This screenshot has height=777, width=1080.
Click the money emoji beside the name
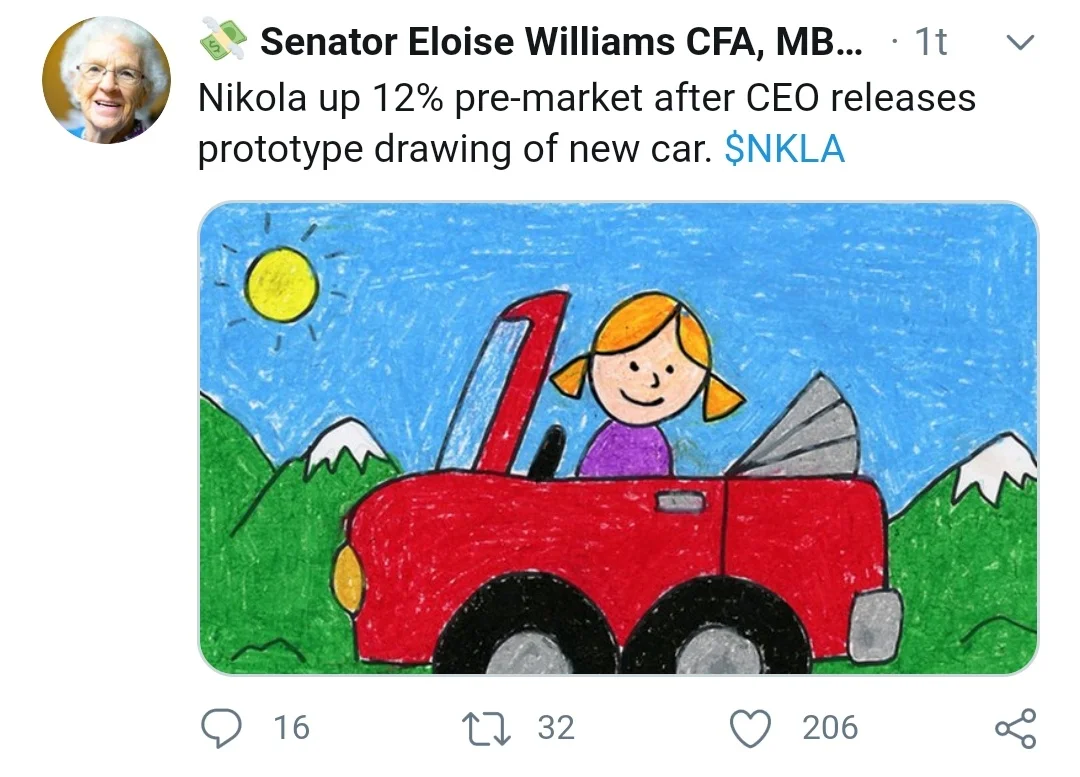[223, 42]
